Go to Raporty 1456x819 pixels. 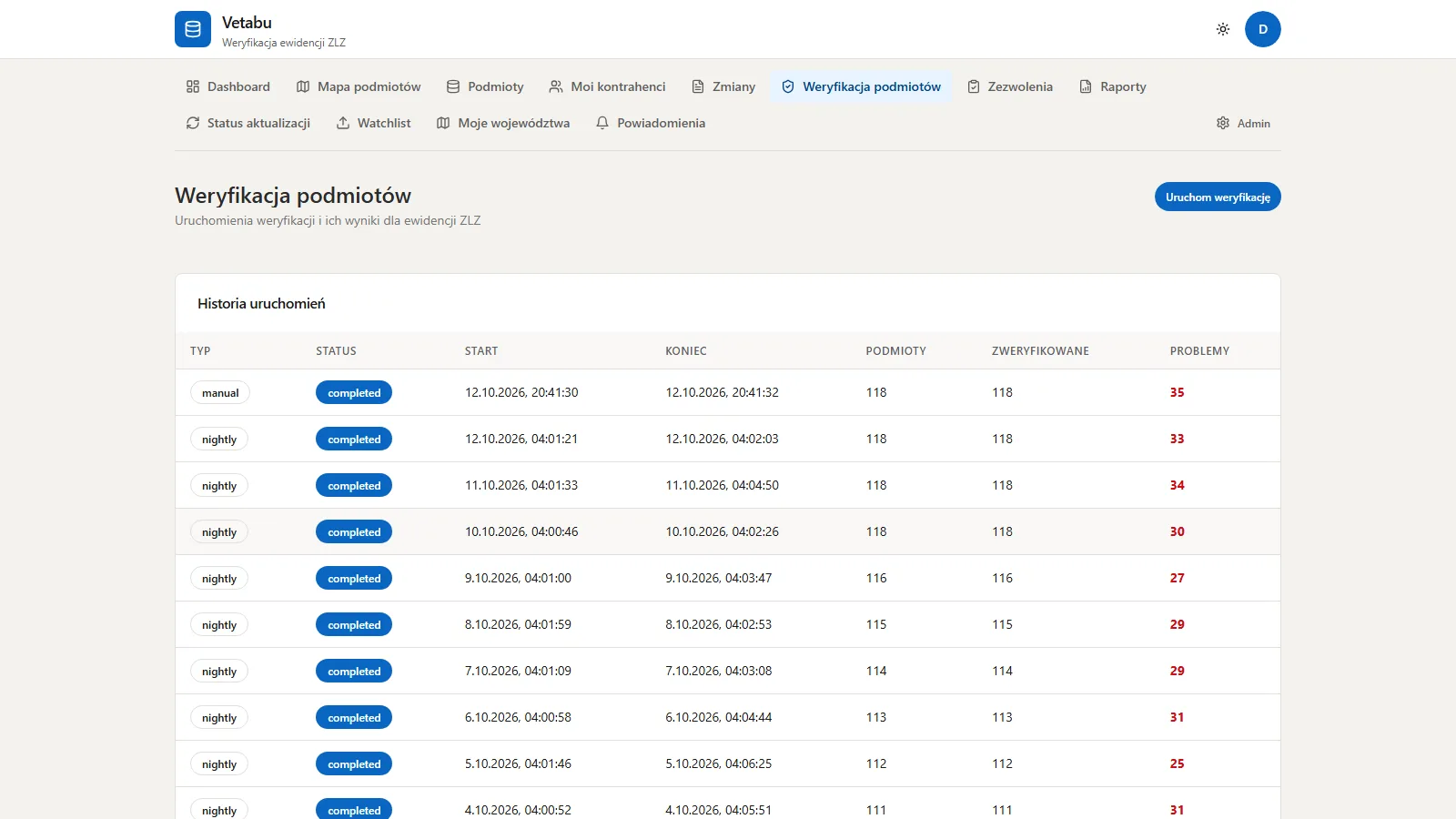[x=1112, y=86]
